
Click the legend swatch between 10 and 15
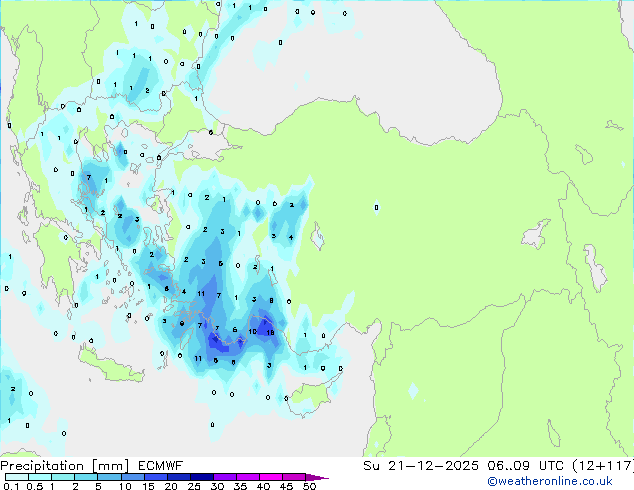point(133,477)
